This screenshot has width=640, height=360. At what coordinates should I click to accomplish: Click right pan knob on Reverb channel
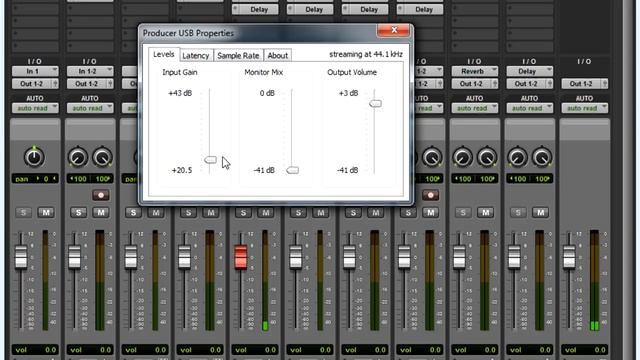coord(487,158)
